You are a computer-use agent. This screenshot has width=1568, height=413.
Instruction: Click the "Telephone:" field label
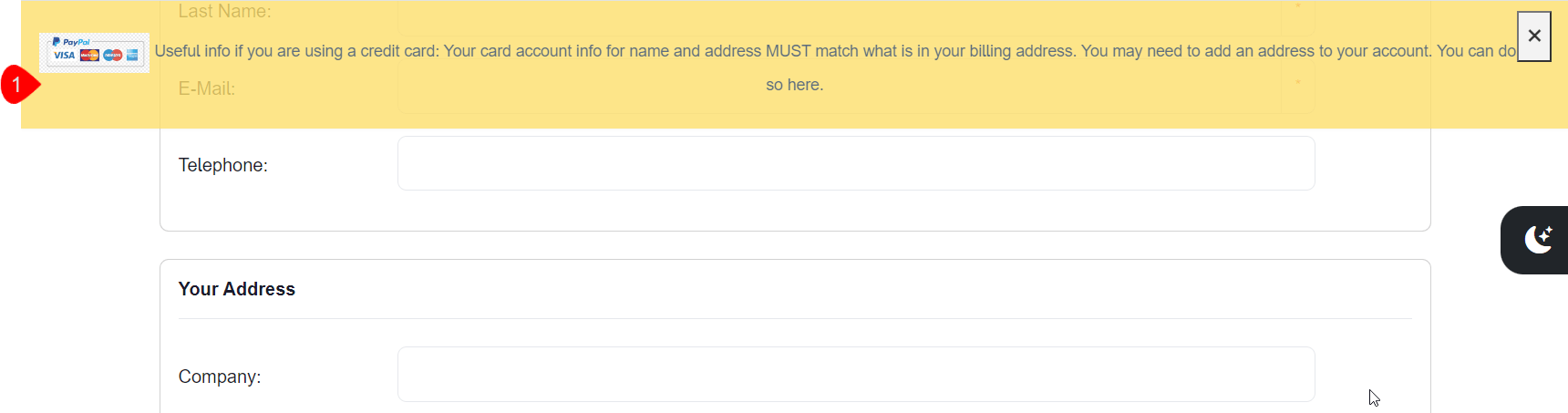(222, 165)
